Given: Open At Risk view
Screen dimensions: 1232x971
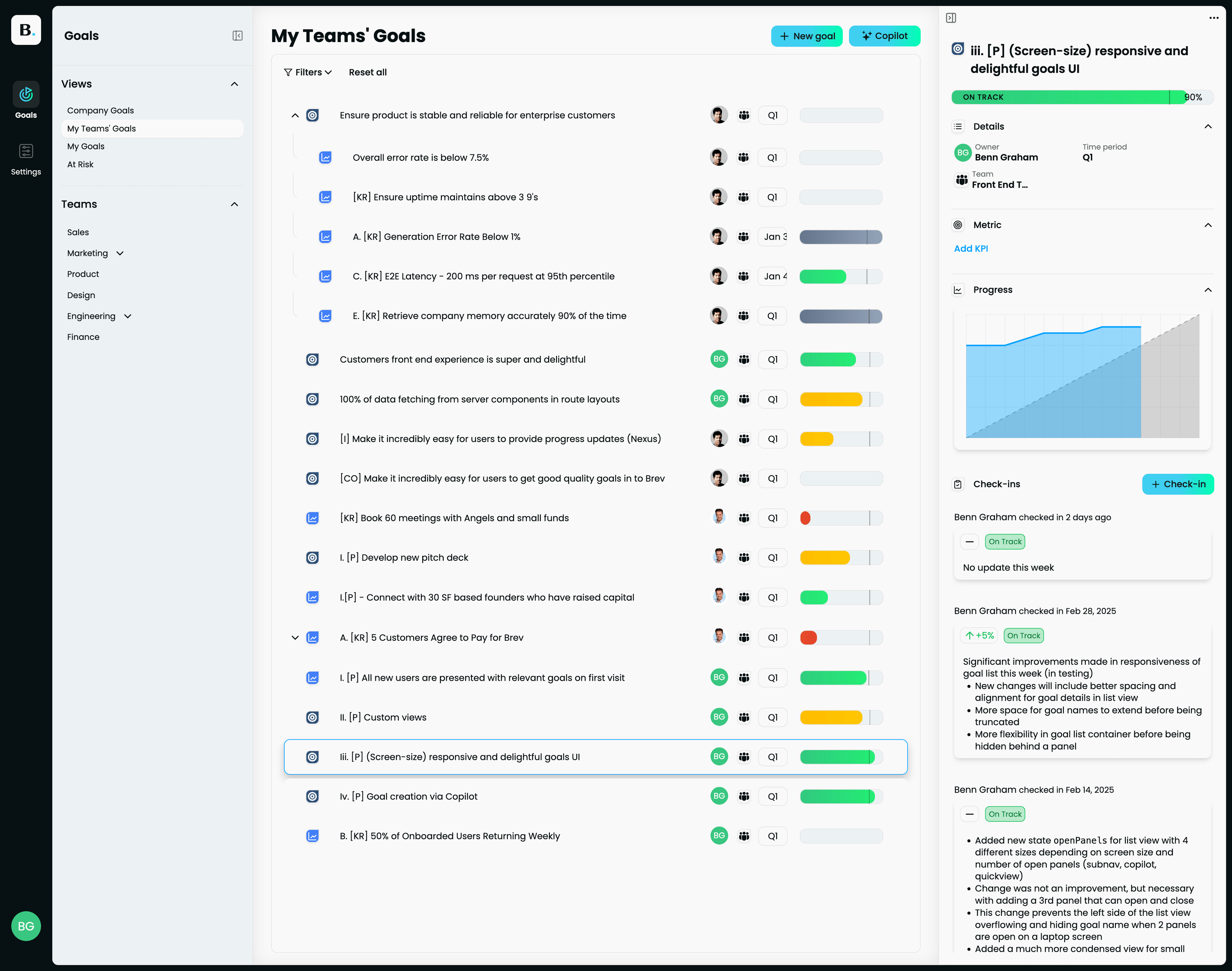Looking at the screenshot, I should 80,164.
